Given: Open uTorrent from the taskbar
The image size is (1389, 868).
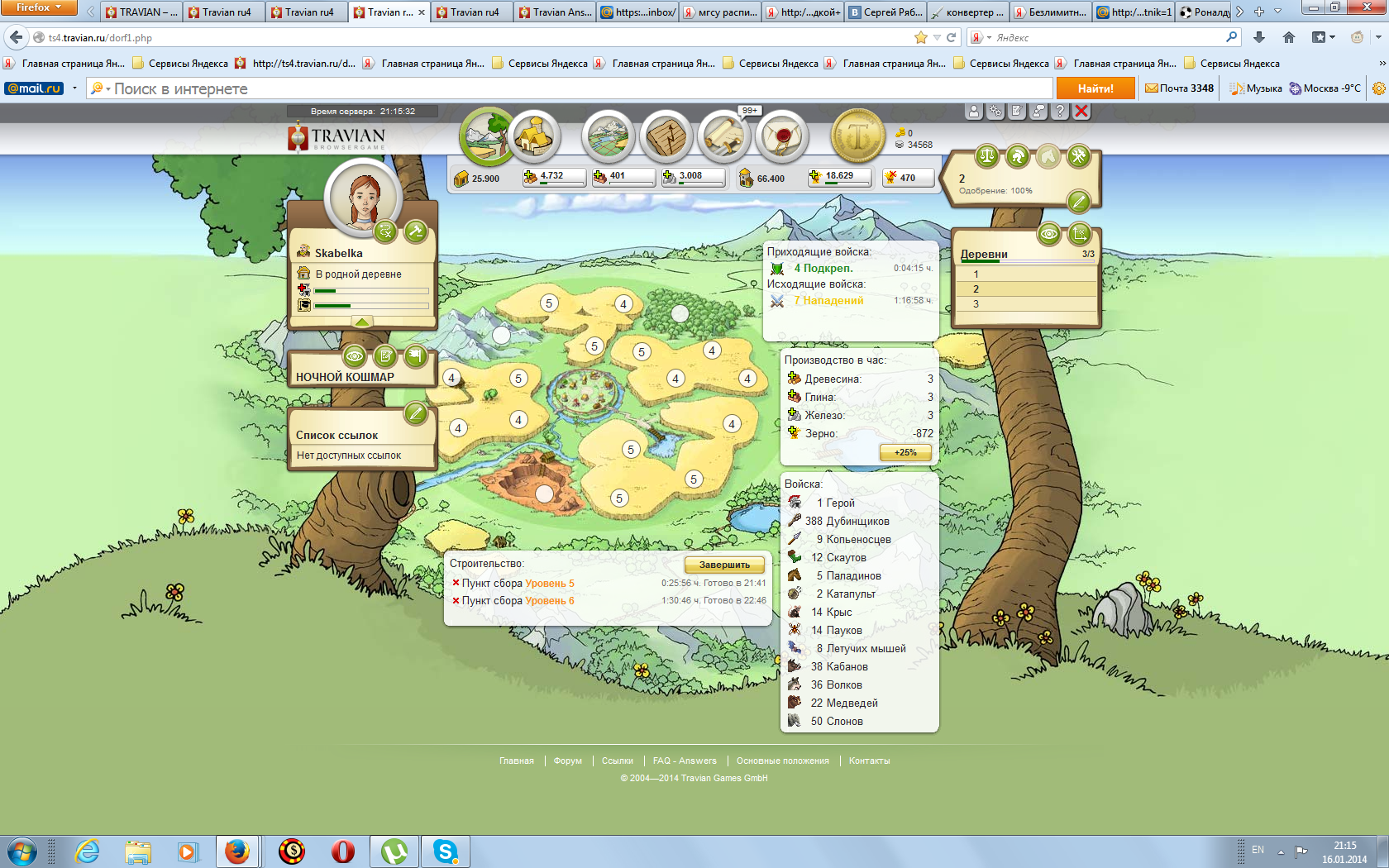Looking at the screenshot, I should [x=394, y=851].
